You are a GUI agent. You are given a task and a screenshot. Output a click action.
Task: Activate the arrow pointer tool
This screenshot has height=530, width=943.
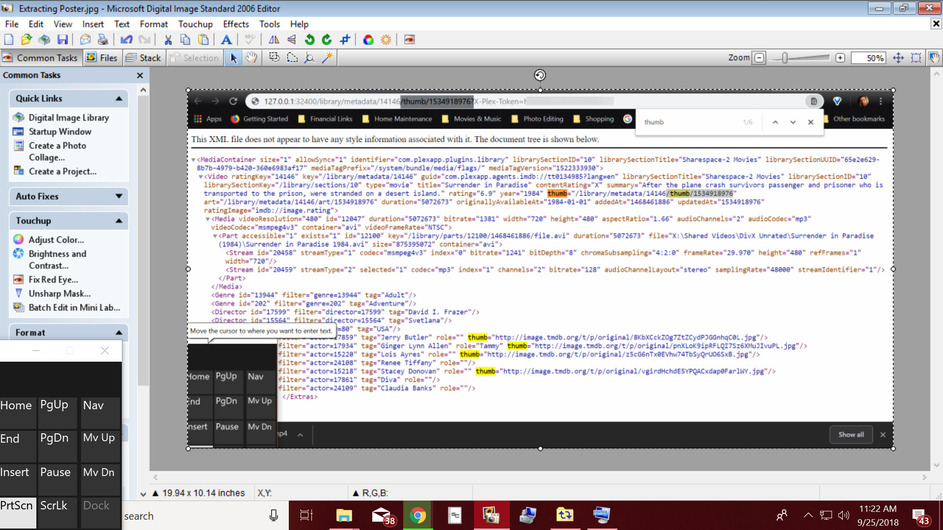(x=234, y=58)
